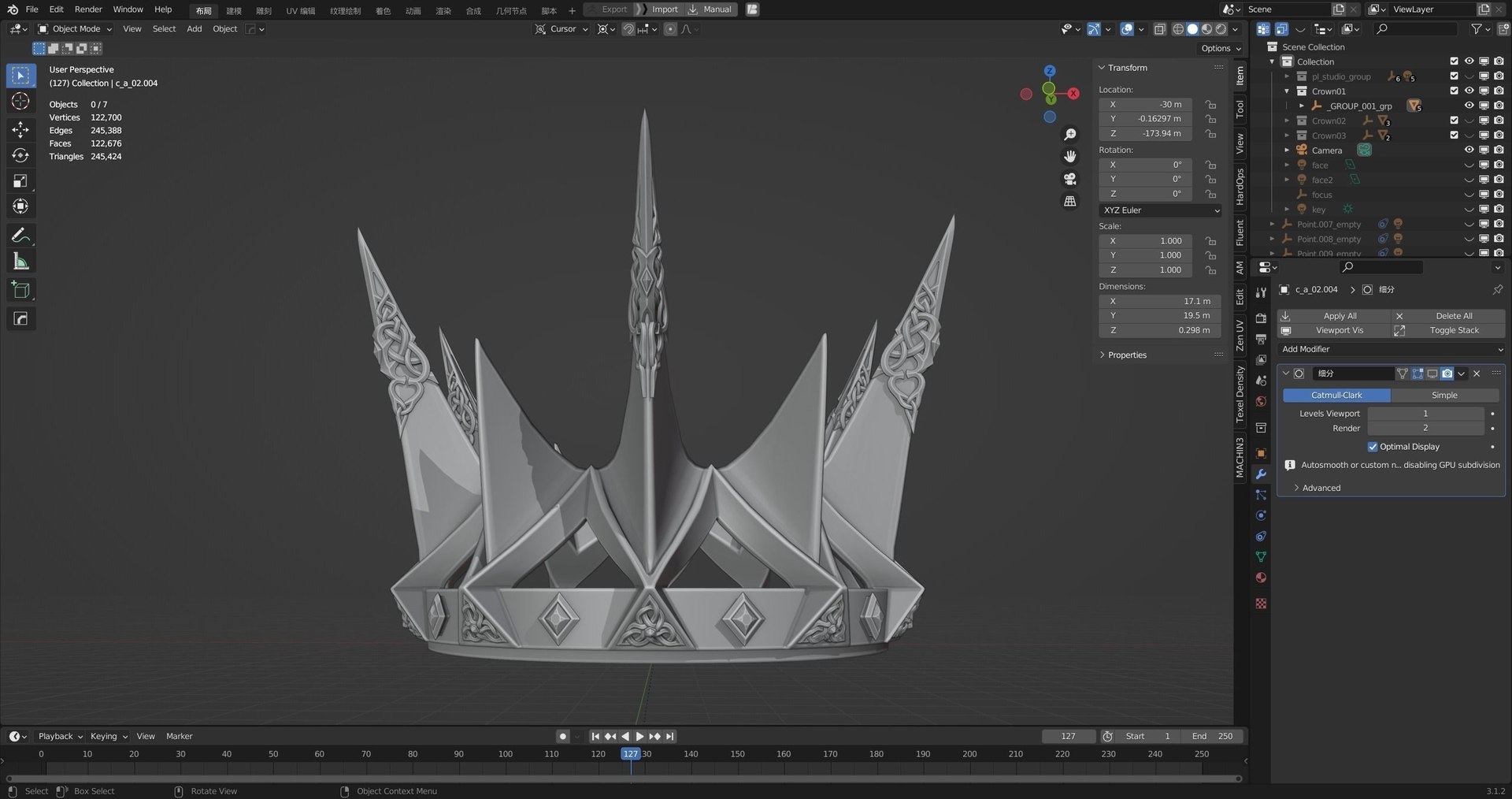Adjust the Levels Viewport value slider
This screenshot has height=799, width=1512.
tap(1425, 414)
